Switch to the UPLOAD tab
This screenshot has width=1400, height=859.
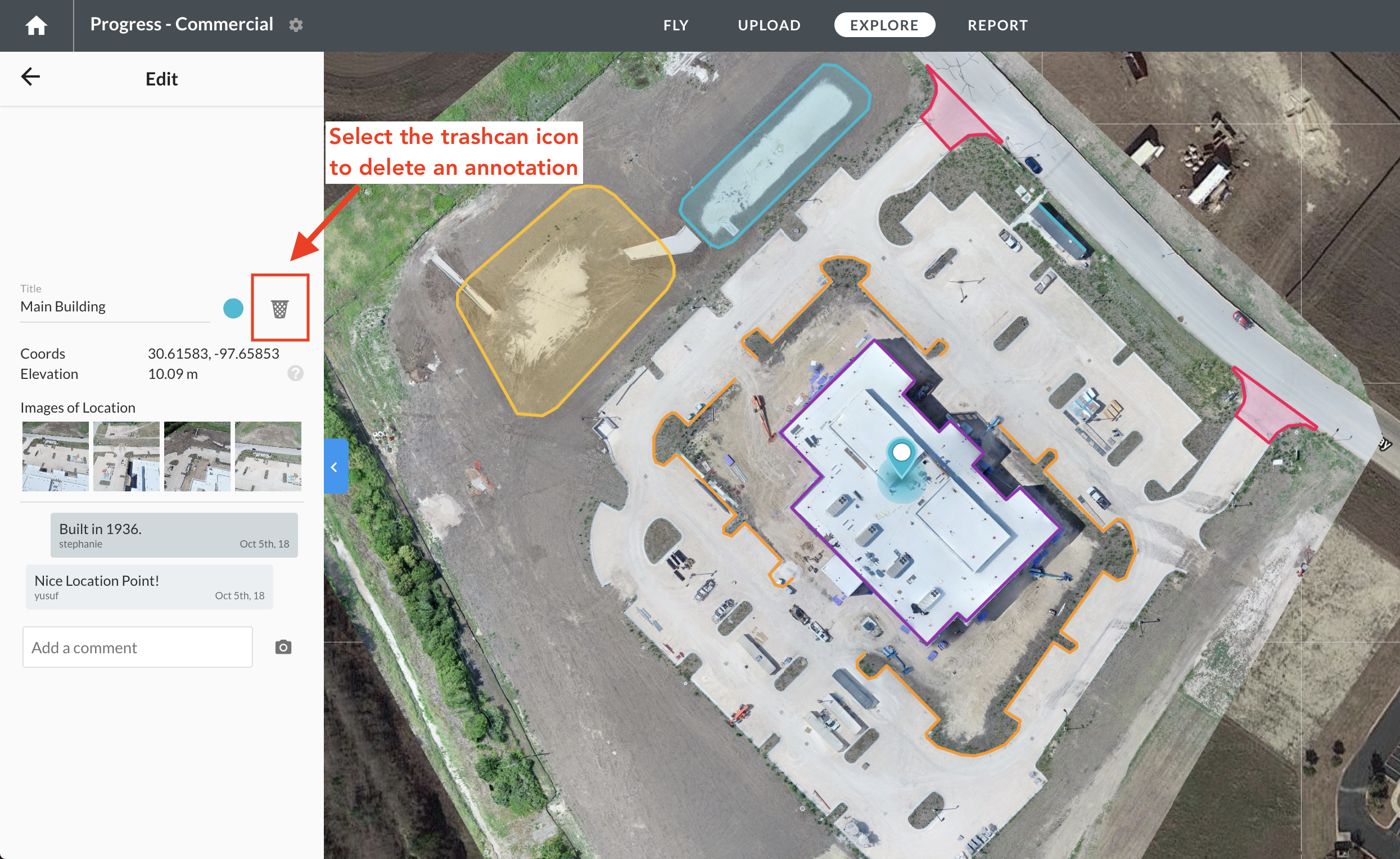coord(769,25)
